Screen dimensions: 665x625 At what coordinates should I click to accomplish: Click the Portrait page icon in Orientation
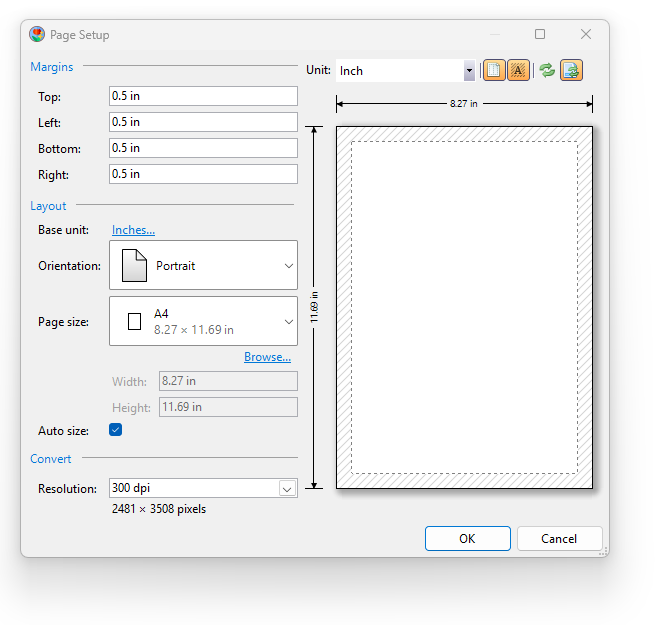coord(134,265)
